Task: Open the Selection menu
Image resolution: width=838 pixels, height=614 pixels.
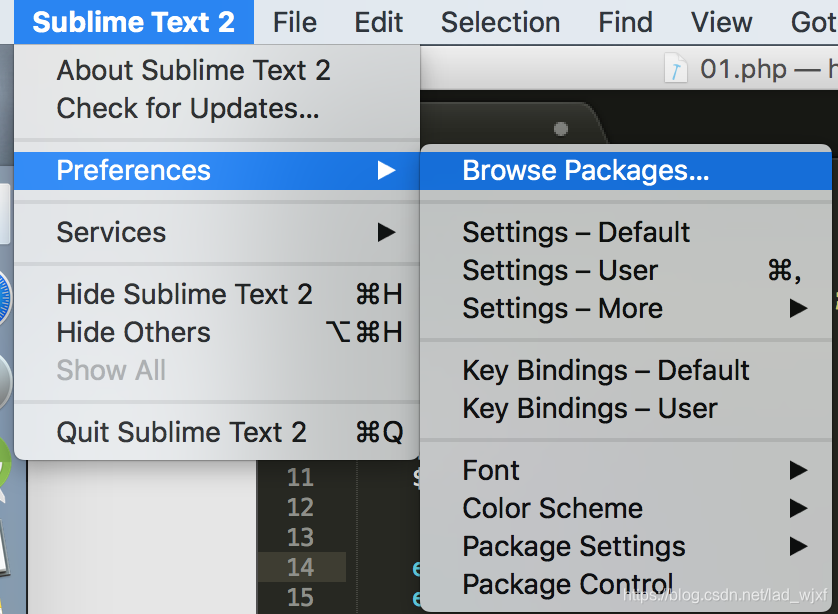Action: coord(500,22)
